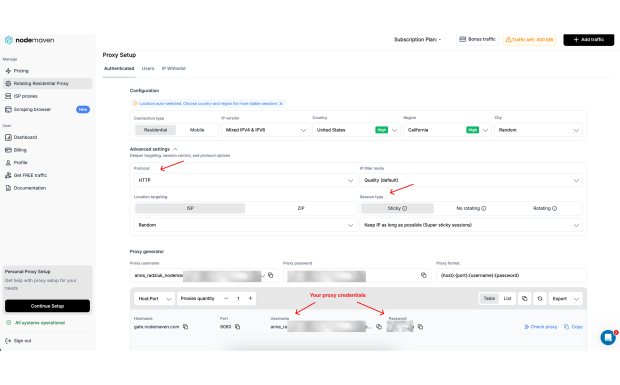Copy the Proxy username field
The height and width of the screenshot is (385, 620).
(x=271, y=275)
